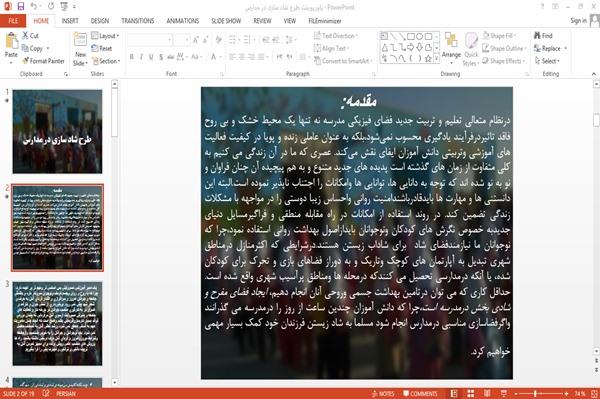The height and width of the screenshot is (399, 600).
Task: Collapse the ribbon arrow
Action: pyautogui.click(x=594, y=74)
